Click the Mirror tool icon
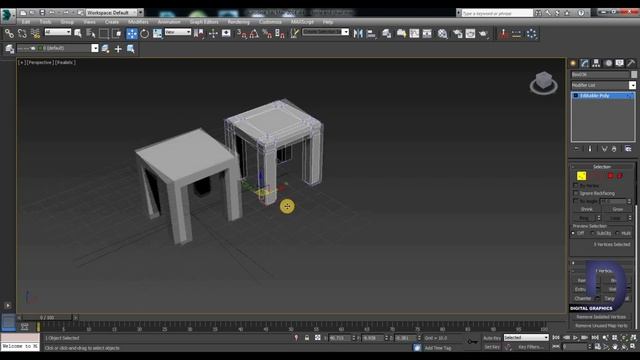 pyautogui.click(x=358, y=33)
